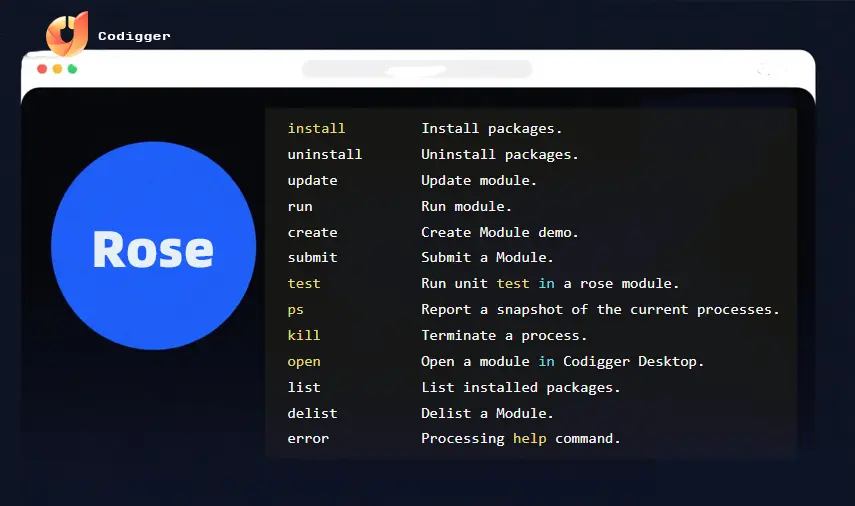Click 'Open a module in Codigger Desktop.'
The width and height of the screenshot is (855, 506).
(x=562, y=362)
